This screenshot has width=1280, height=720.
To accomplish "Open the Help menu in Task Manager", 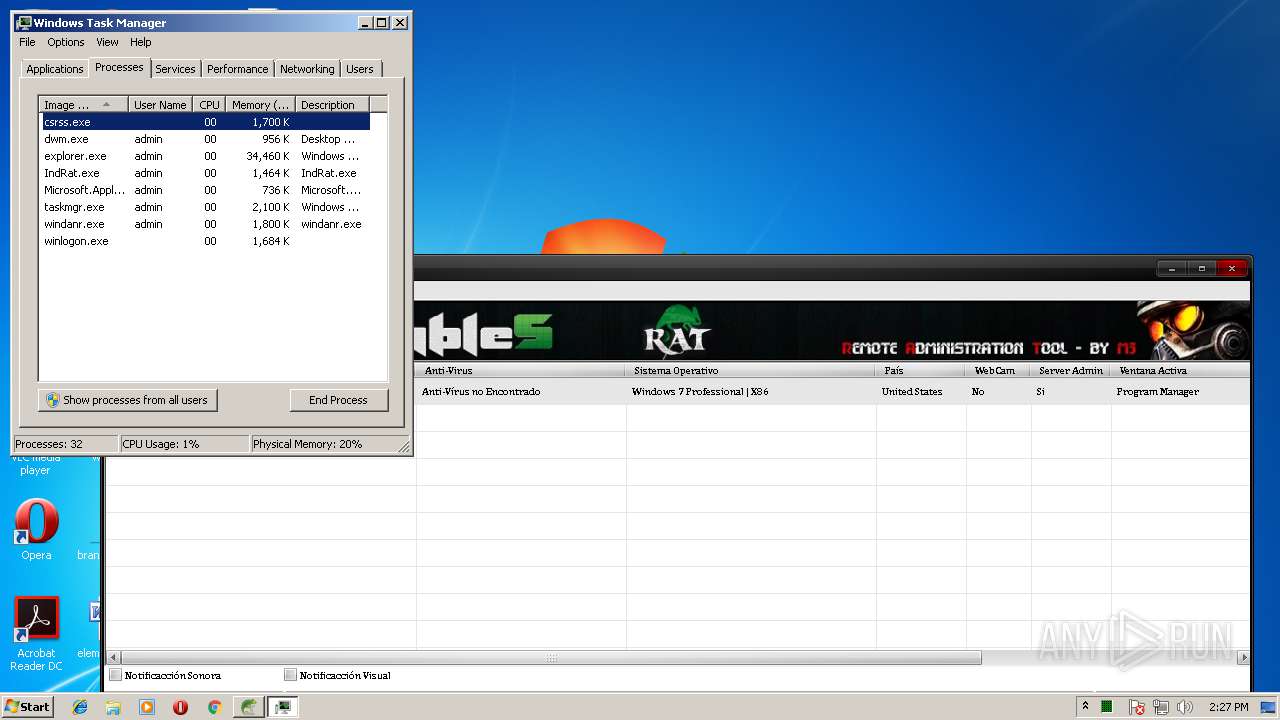I will click(141, 42).
